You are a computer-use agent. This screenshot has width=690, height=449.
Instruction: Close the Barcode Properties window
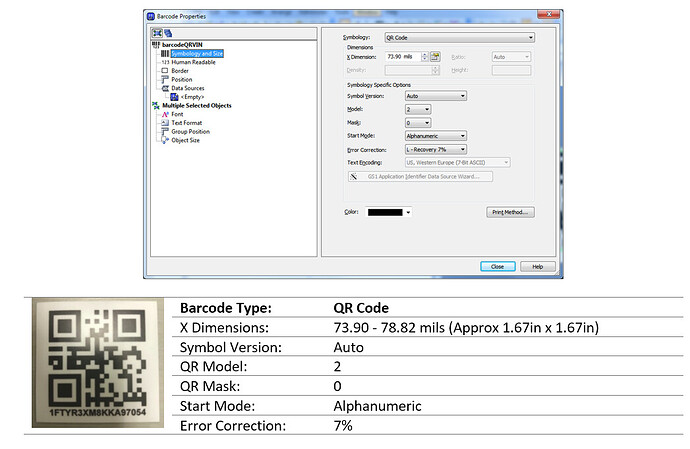point(549,14)
